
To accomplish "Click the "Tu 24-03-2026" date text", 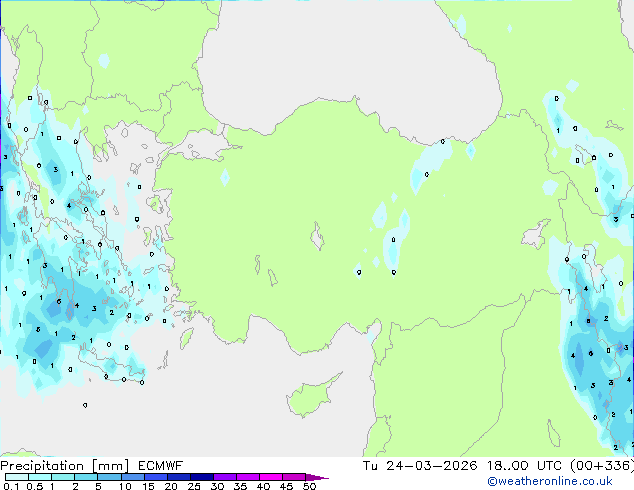I will 420,466.
